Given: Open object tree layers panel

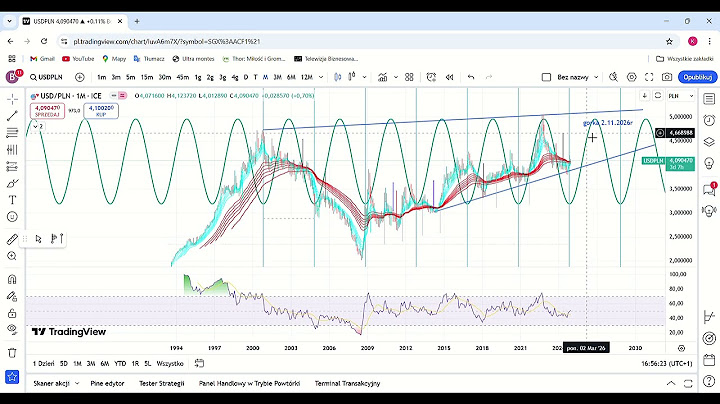Looking at the screenshot, I should [709, 142].
